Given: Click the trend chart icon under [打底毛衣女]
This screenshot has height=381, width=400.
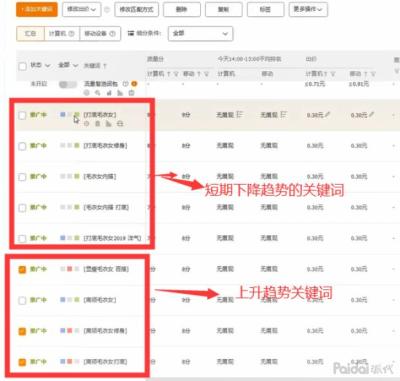Looking at the screenshot, I should 109,124.
